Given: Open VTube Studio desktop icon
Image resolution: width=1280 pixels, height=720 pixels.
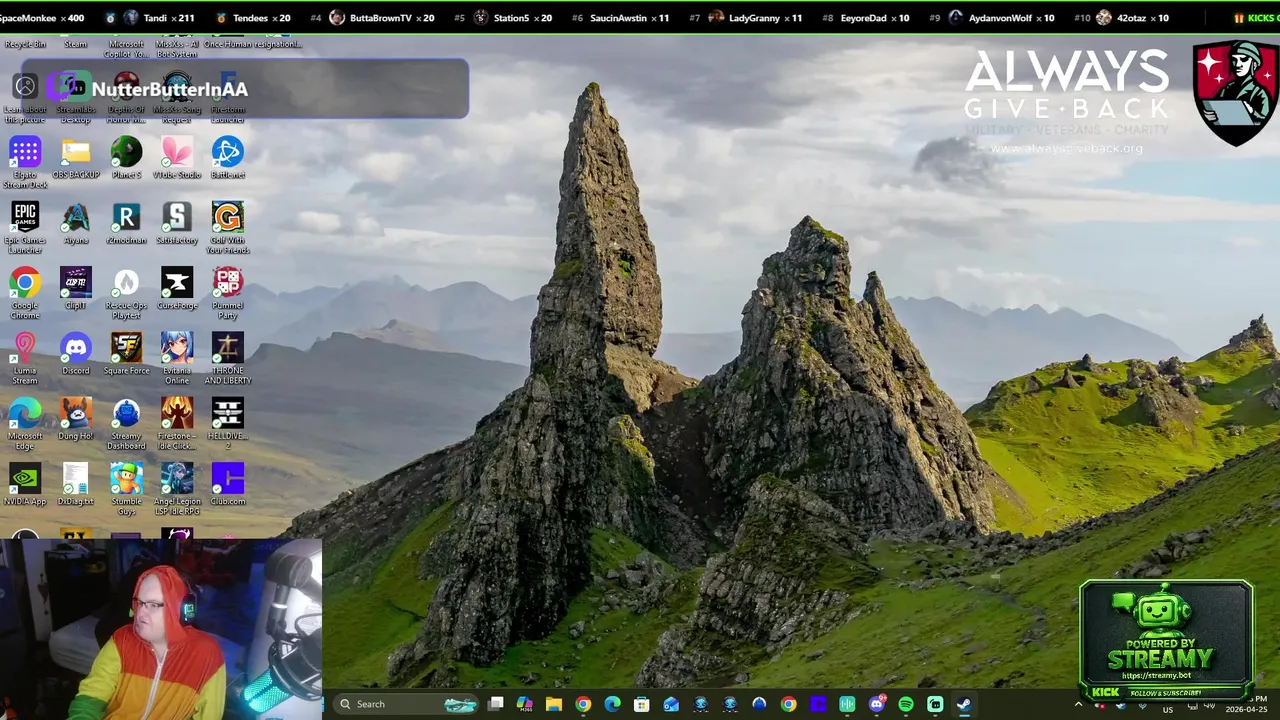Looking at the screenshot, I should [177, 158].
